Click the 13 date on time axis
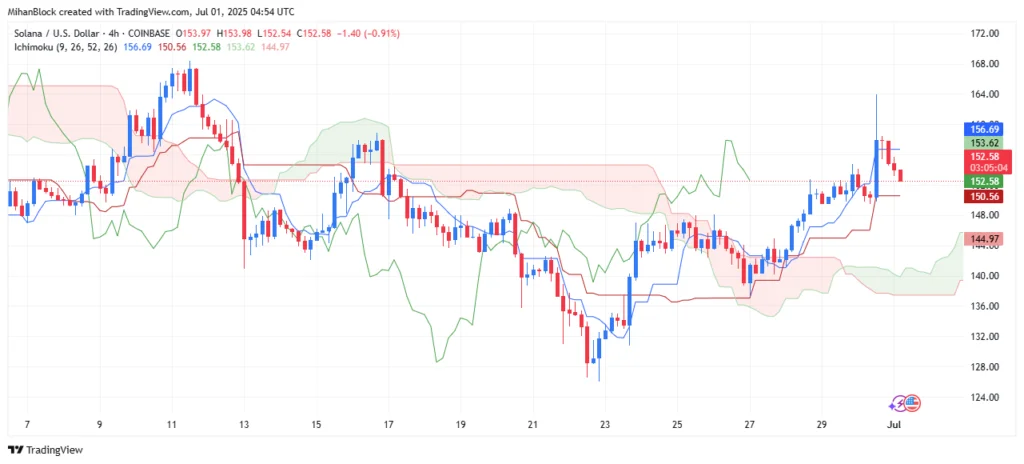The width and height of the screenshot is (1024, 464). pos(244,424)
